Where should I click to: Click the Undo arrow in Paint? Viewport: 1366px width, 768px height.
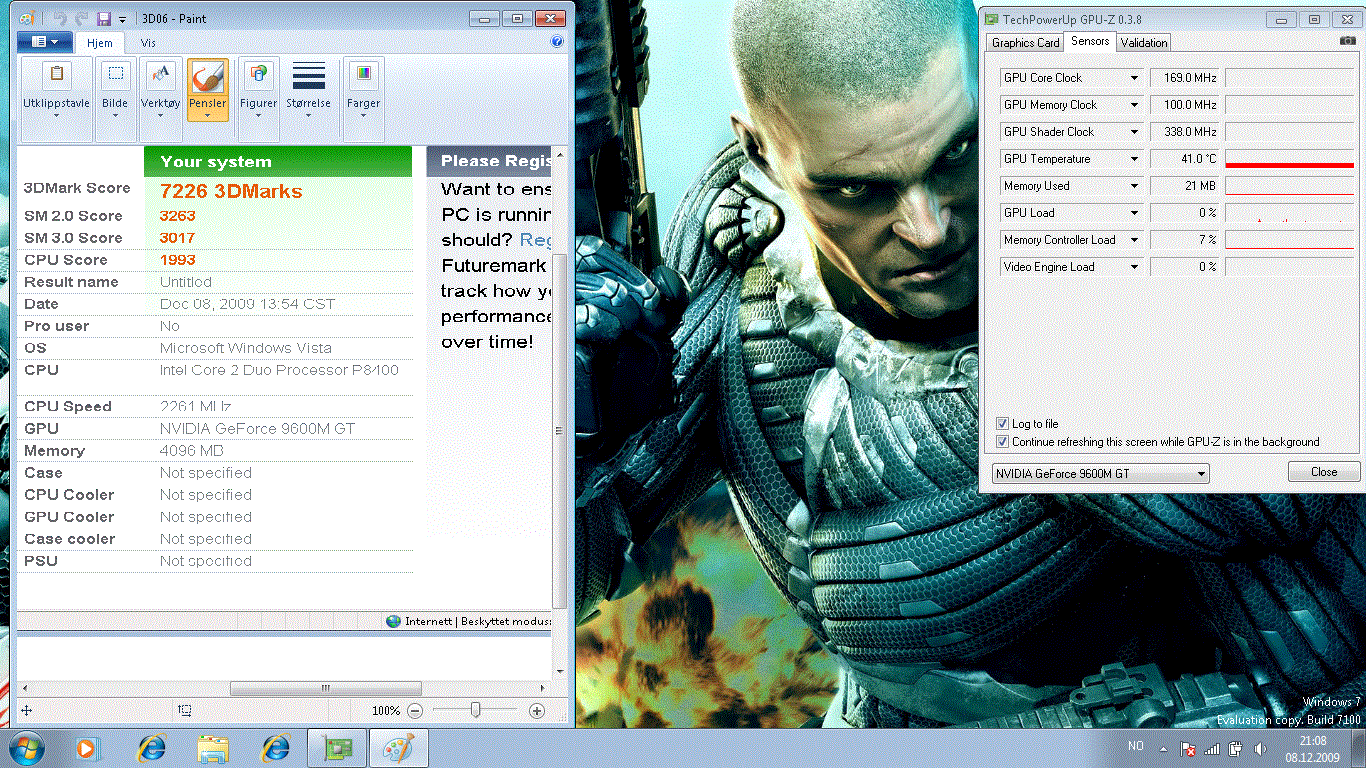[x=59, y=18]
